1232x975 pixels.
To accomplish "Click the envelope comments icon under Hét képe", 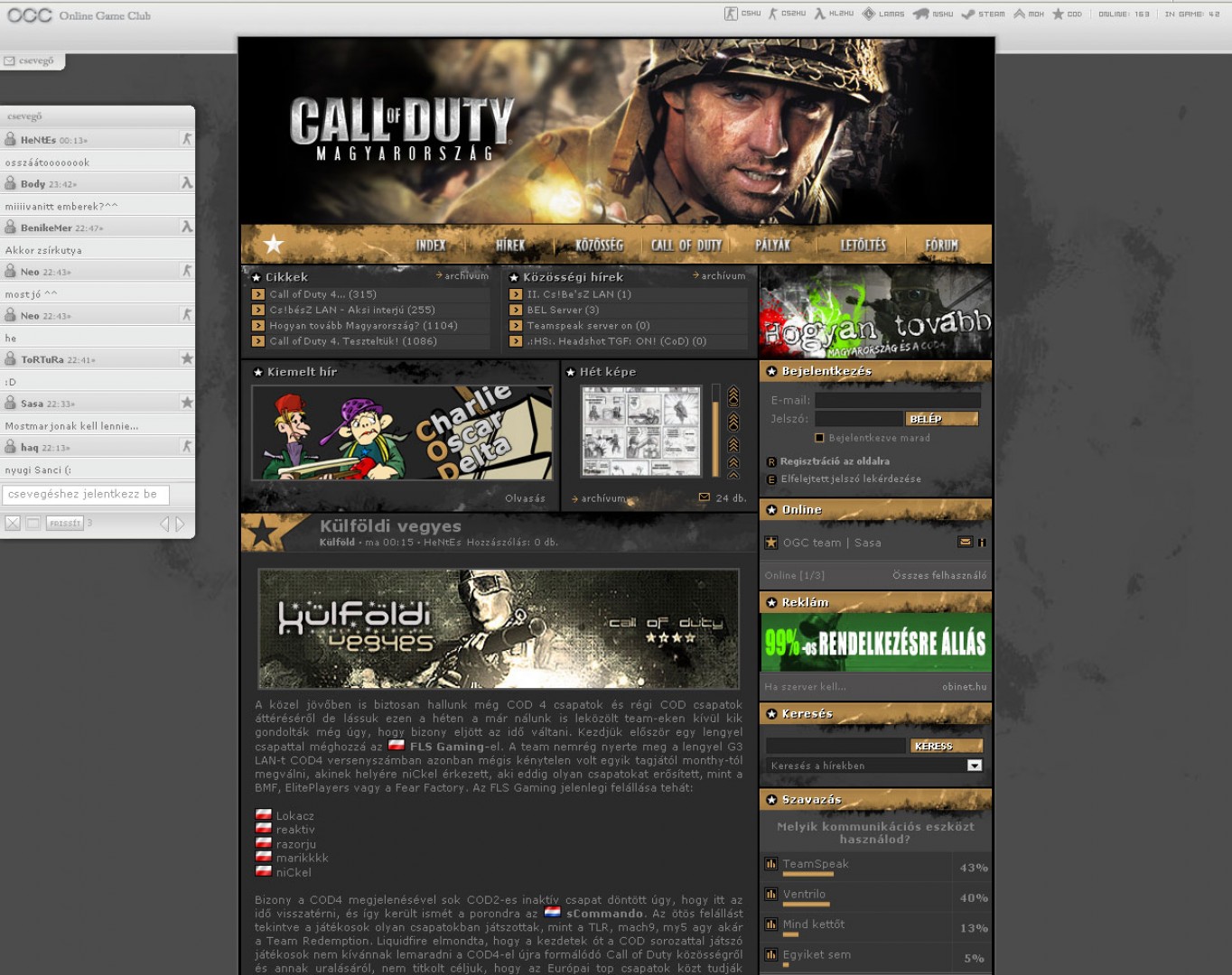I will coord(705,497).
